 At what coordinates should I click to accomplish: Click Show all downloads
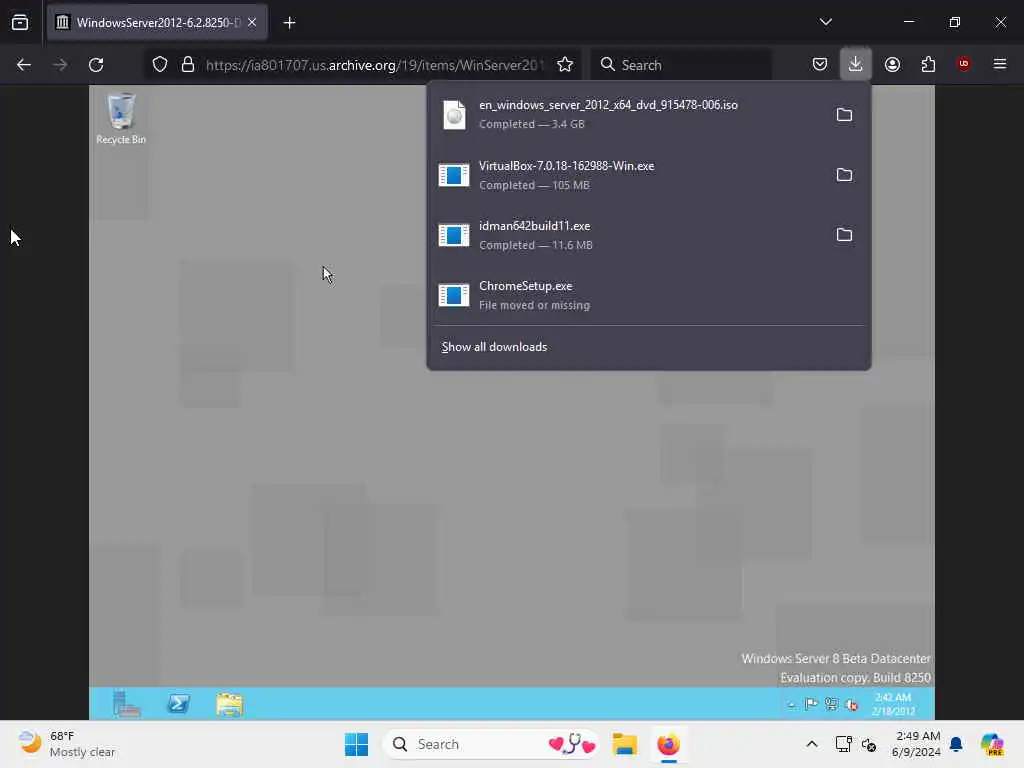tap(494, 347)
